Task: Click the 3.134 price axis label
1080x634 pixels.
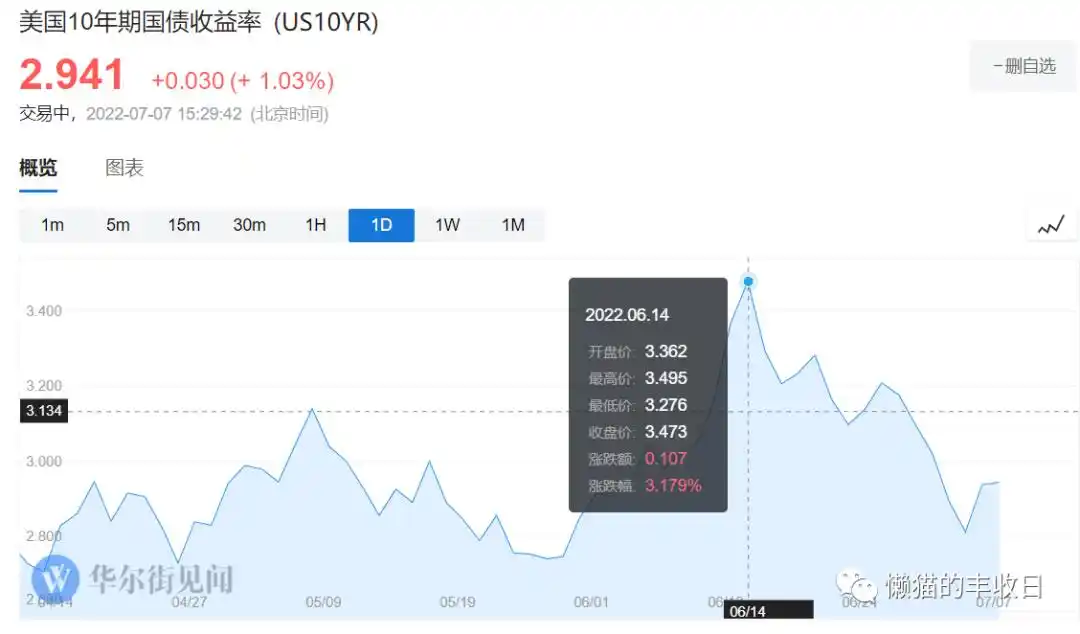Action: click(x=43, y=411)
